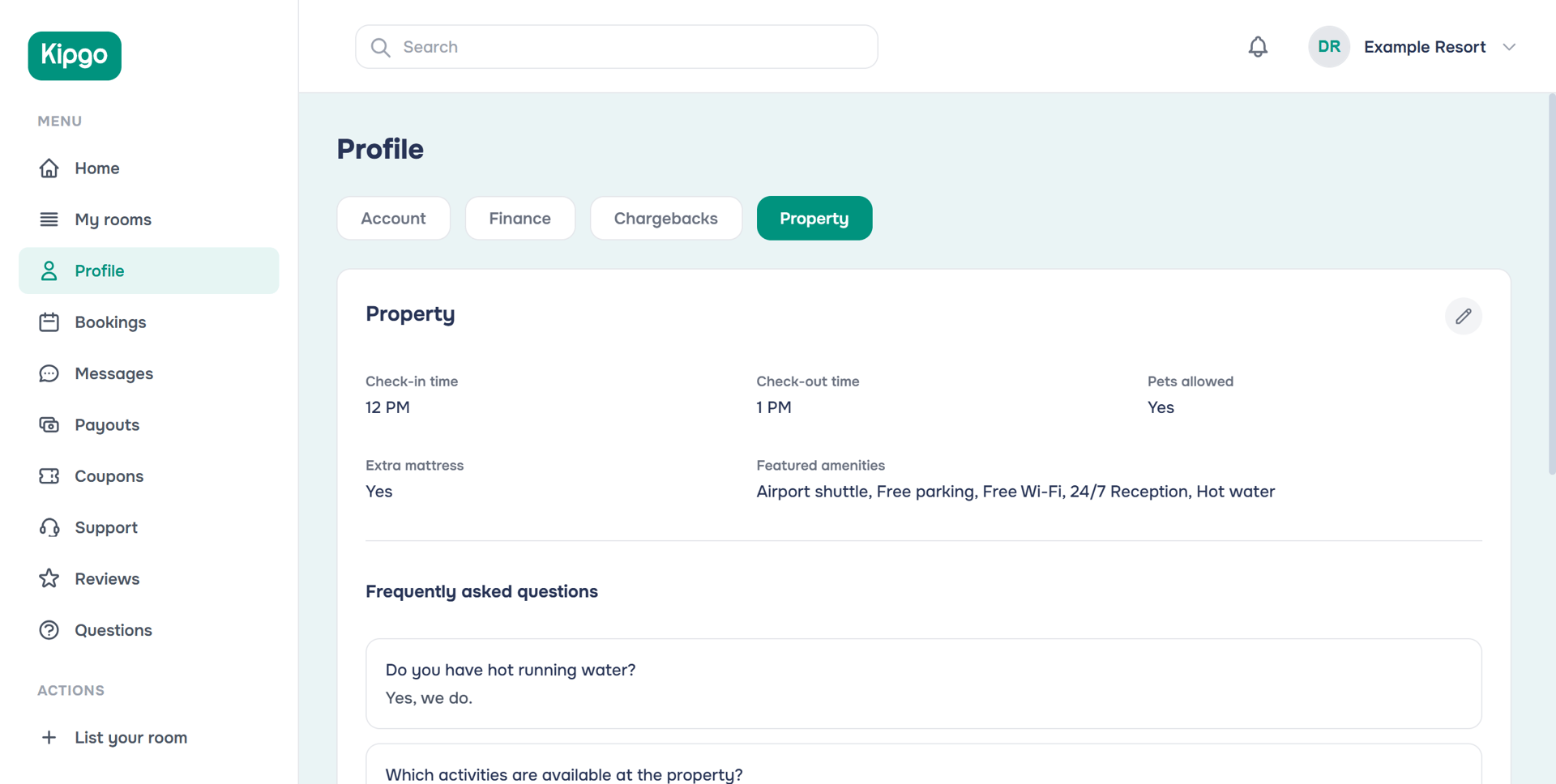The width and height of the screenshot is (1556, 784).
Task: Click the Kipgo logo
Action: point(75,56)
